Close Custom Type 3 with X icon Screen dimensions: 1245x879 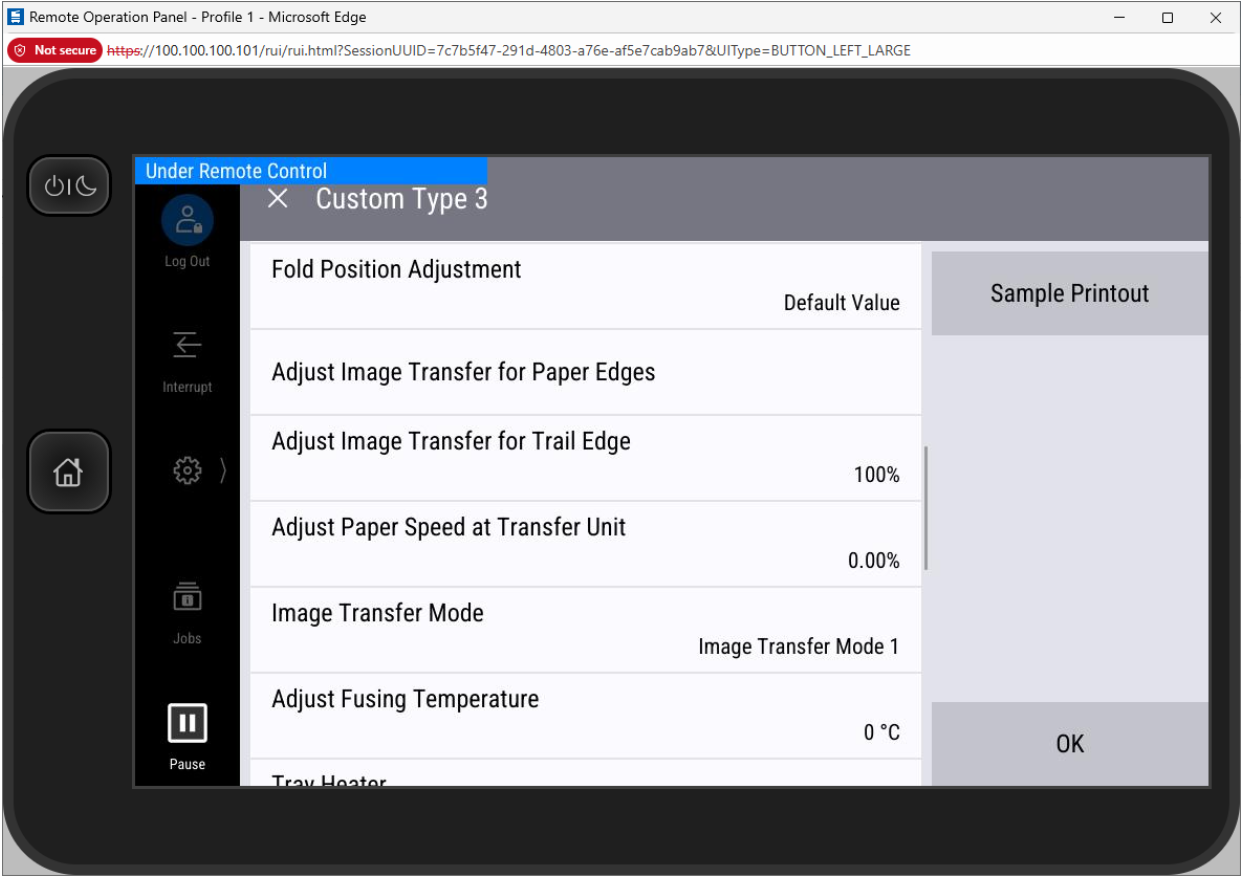[278, 199]
